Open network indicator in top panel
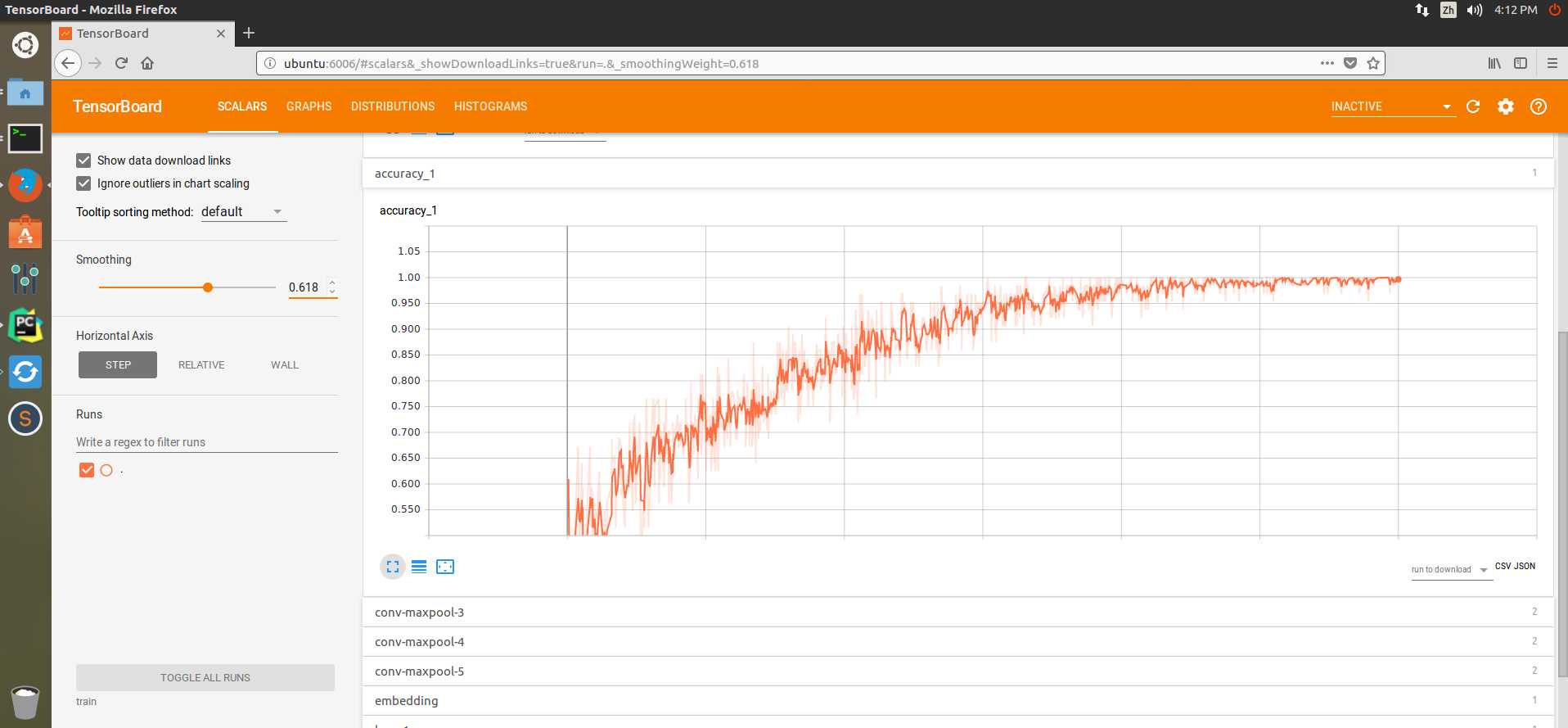1568x728 pixels. pyautogui.click(x=1422, y=10)
